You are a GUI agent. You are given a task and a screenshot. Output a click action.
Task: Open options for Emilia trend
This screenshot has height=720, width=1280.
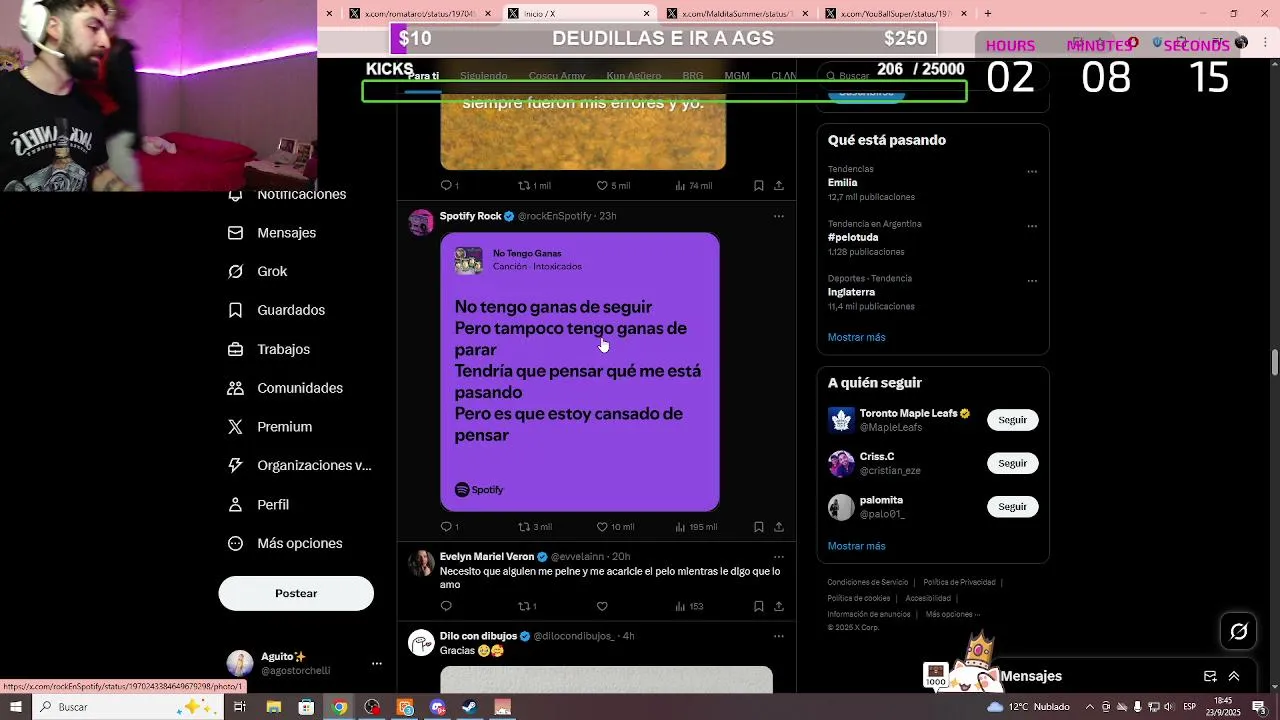pyautogui.click(x=1032, y=171)
